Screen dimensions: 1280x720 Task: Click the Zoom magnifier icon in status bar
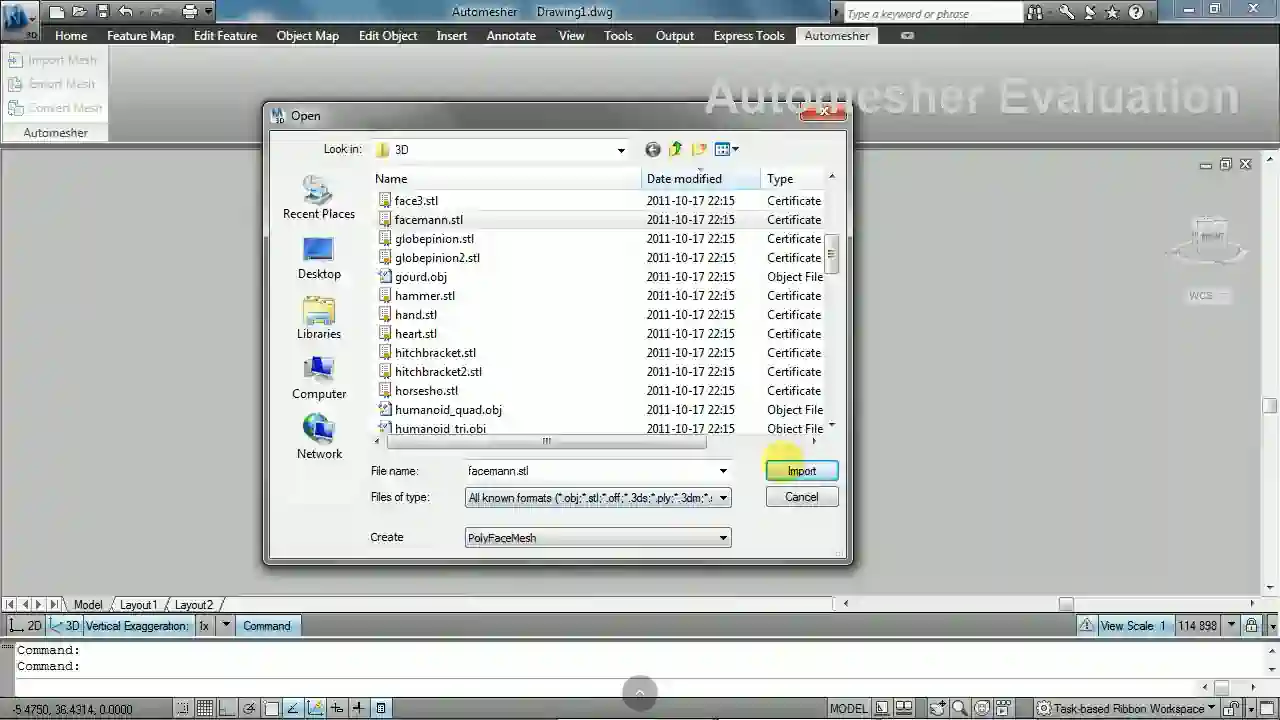[x=959, y=709]
